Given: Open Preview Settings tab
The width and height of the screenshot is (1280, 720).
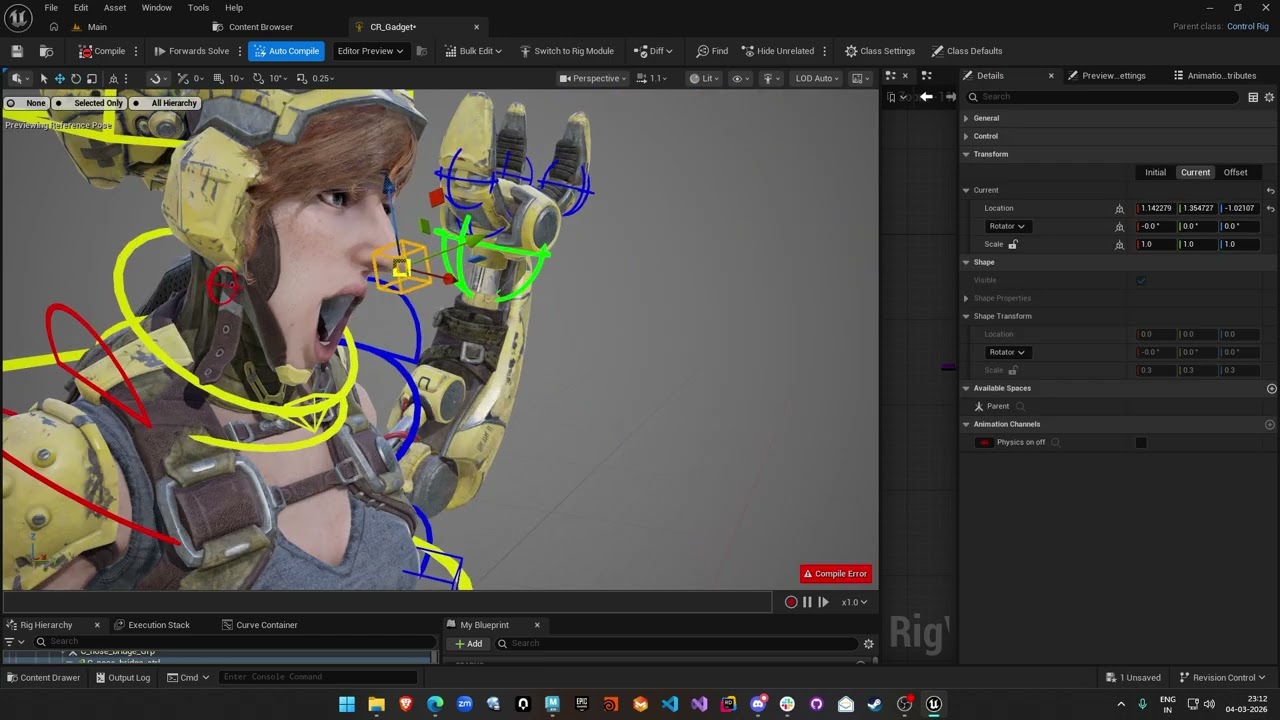Looking at the screenshot, I should tap(1107, 76).
